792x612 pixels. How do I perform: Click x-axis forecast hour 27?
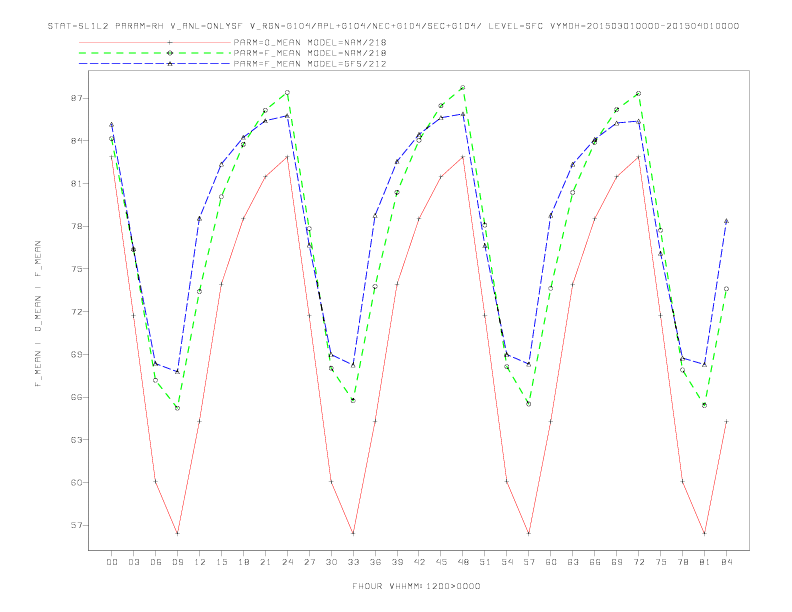coord(309,562)
